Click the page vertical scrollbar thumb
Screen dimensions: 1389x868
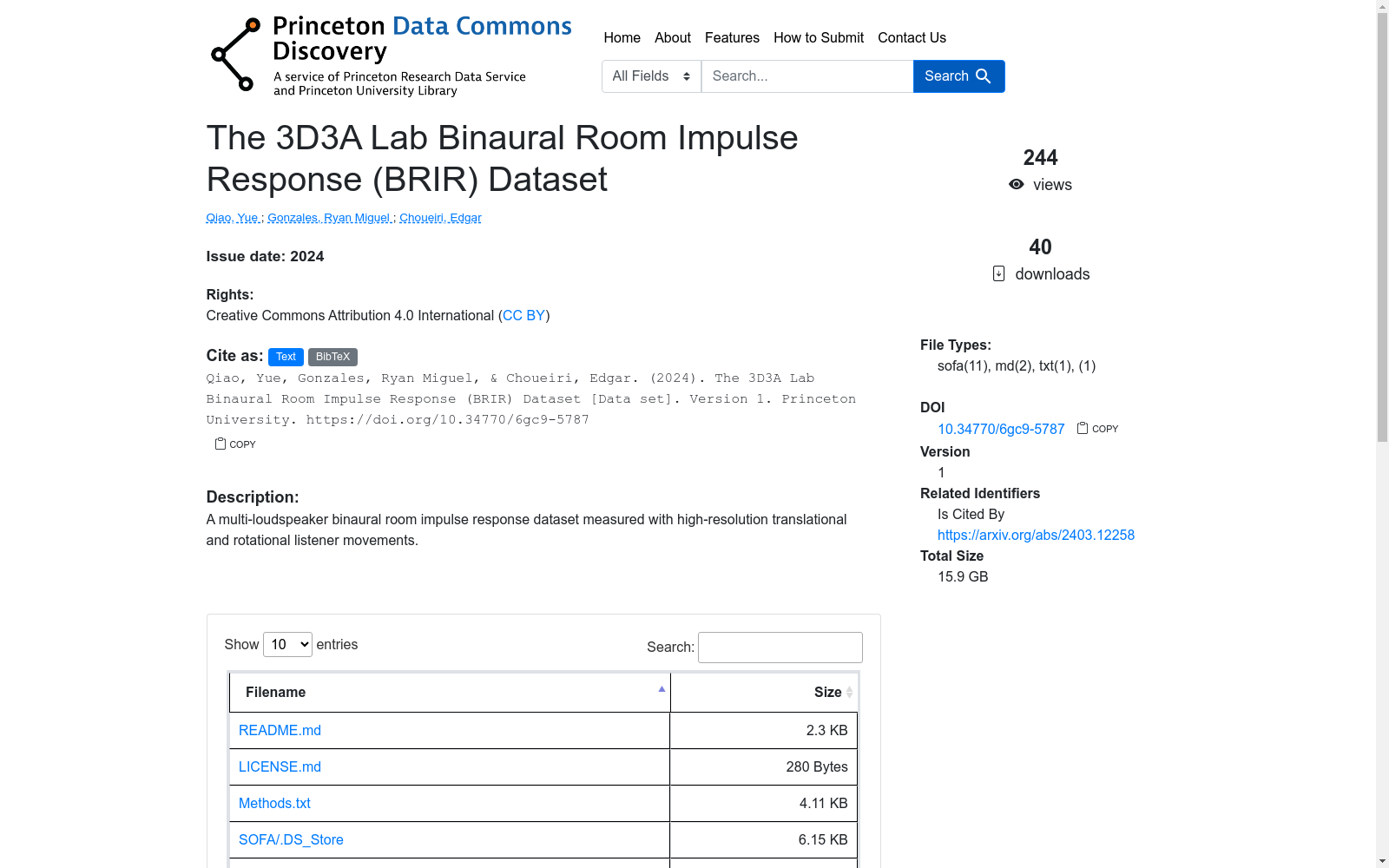tap(1382, 226)
